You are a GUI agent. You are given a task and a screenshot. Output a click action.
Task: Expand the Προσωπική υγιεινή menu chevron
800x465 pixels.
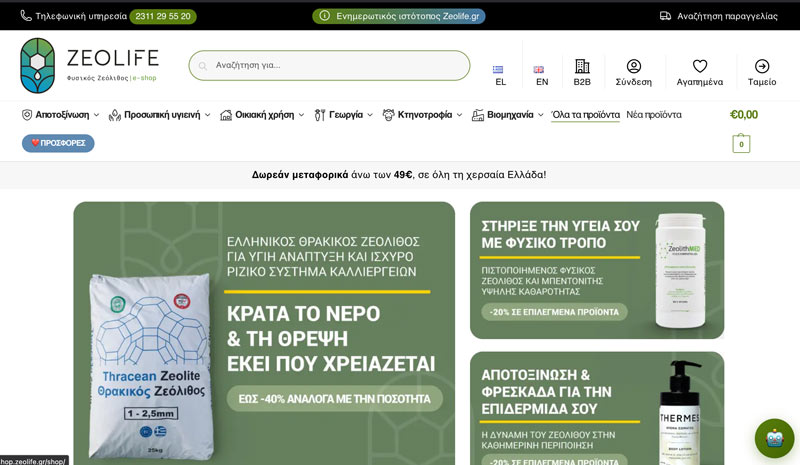pos(208,115)
